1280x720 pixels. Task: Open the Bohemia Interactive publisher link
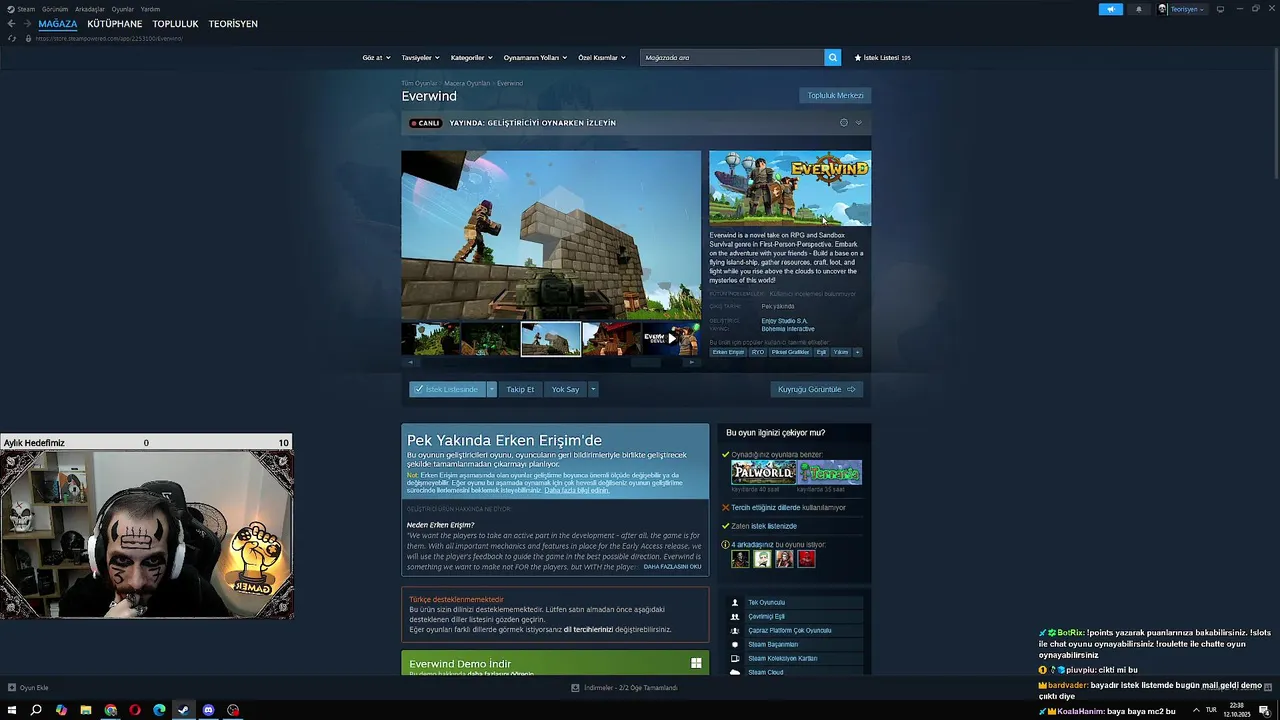pos(788,329)
